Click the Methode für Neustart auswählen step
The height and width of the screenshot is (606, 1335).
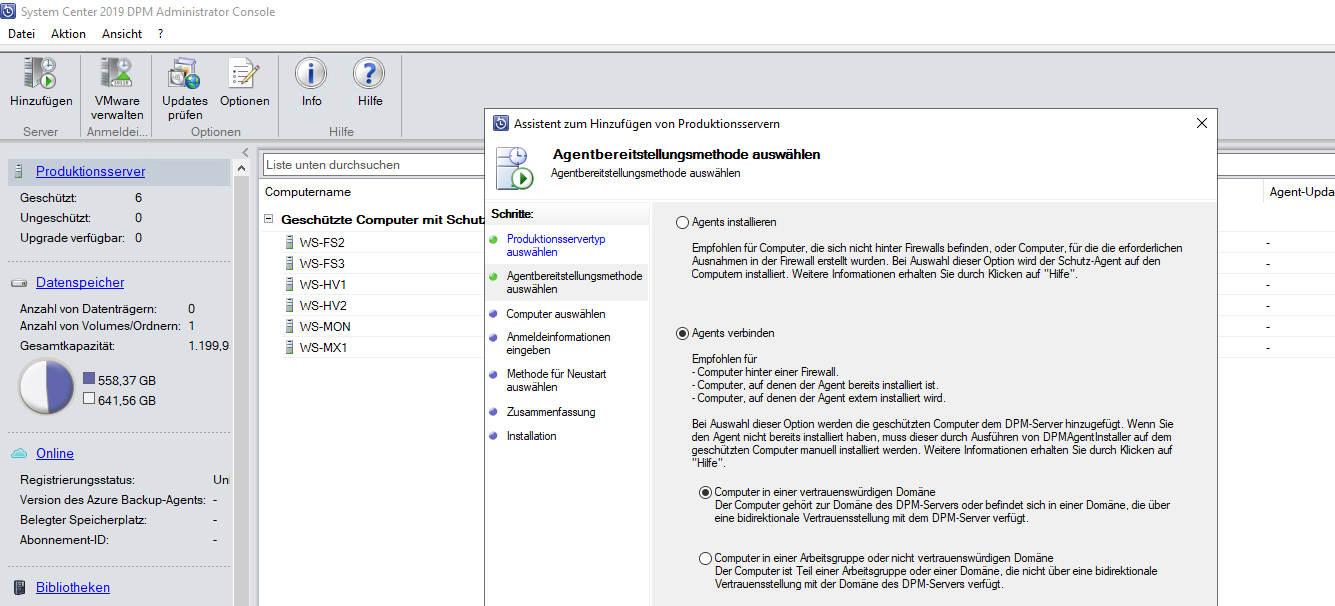[x=556, y=380]
